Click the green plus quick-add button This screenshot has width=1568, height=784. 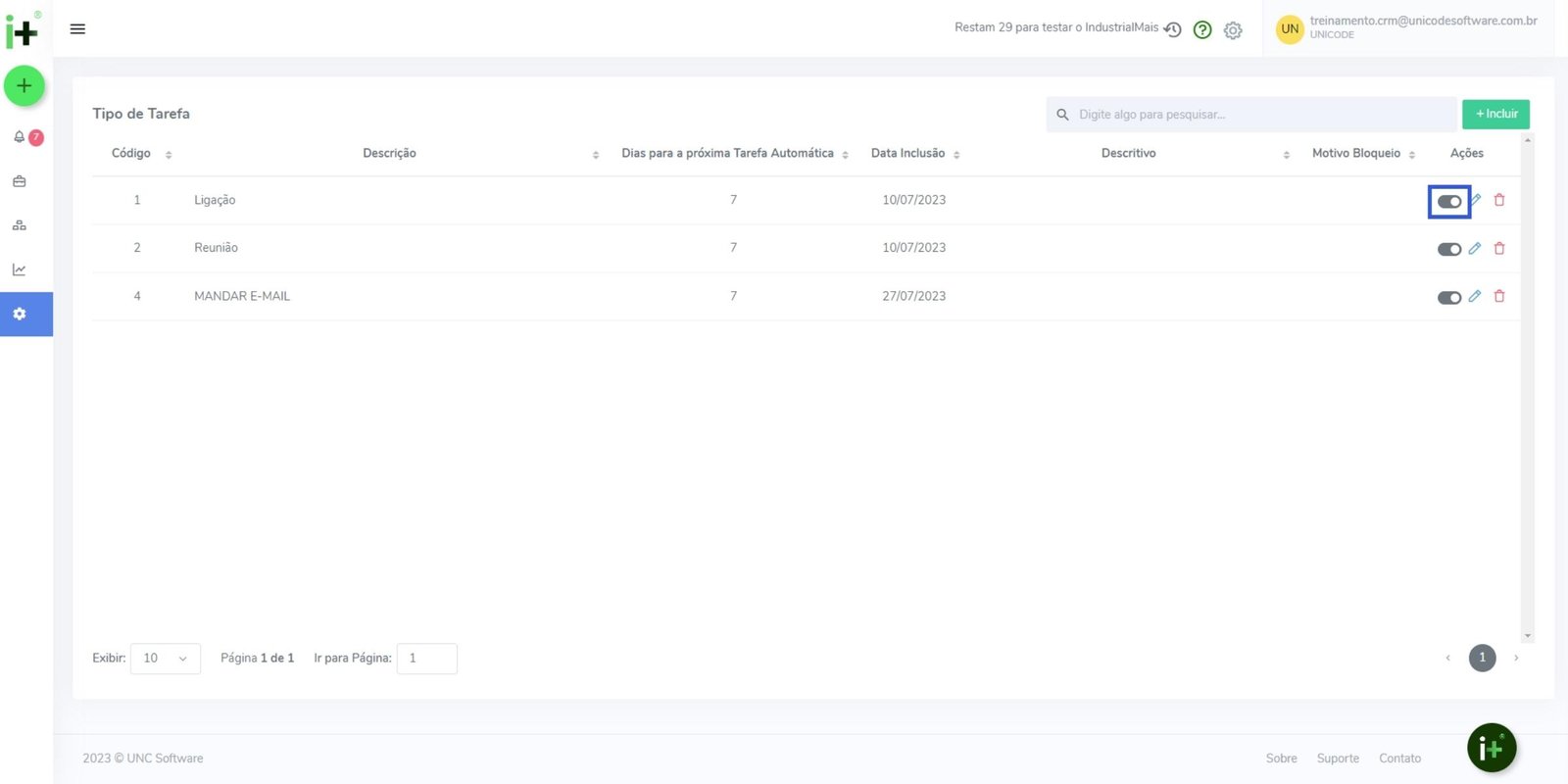point(24,86)
